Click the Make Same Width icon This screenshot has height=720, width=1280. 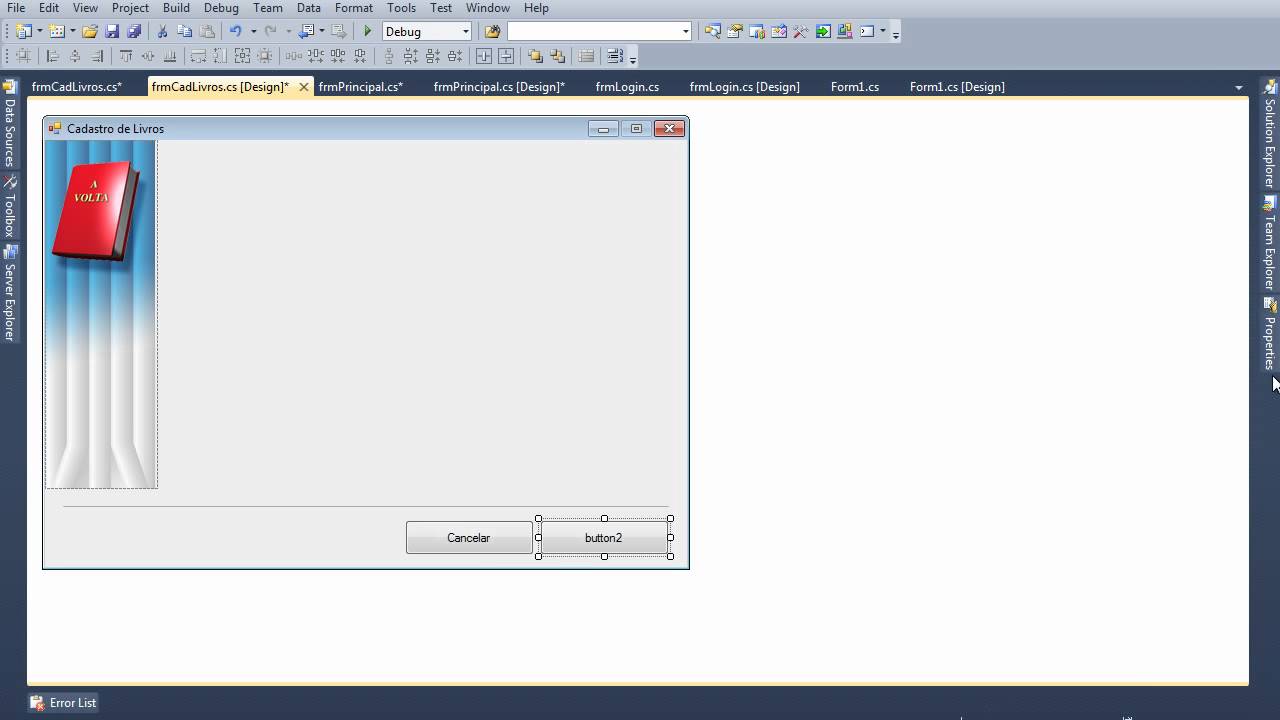pyautogui.click(x=198, y=56)
